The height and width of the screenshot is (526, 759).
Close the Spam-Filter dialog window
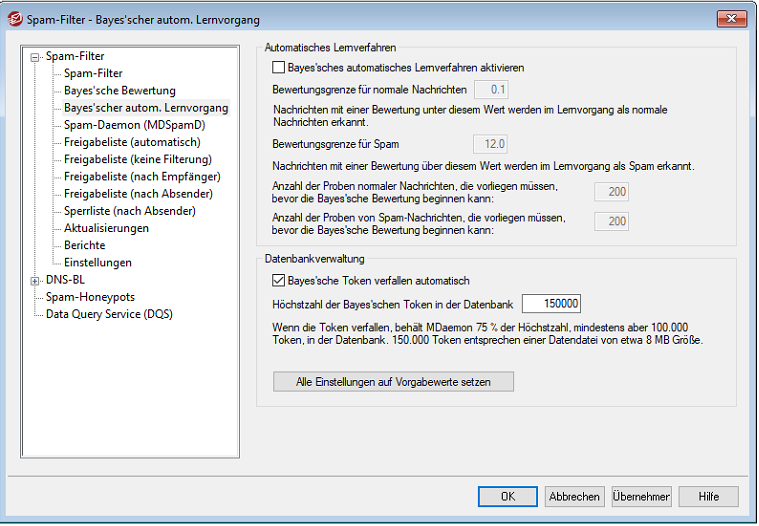tap(733, 18)
